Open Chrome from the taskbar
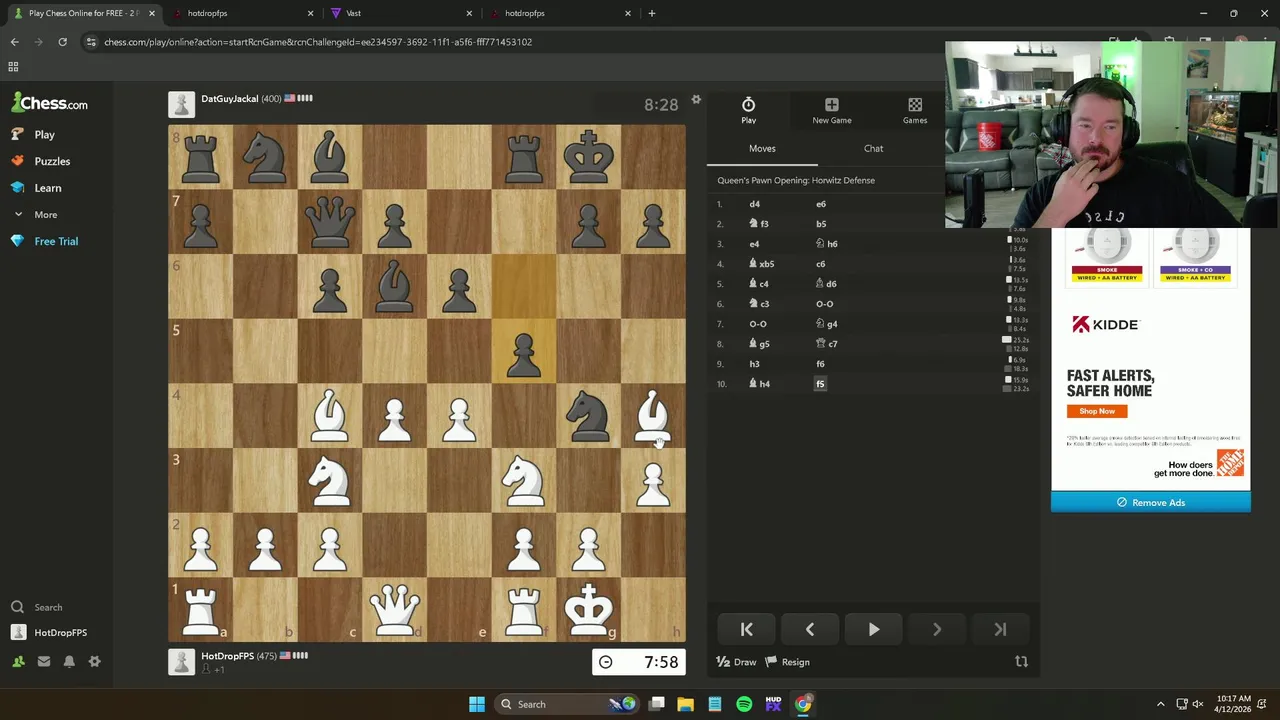The image size is (1280, 720). 803,704
